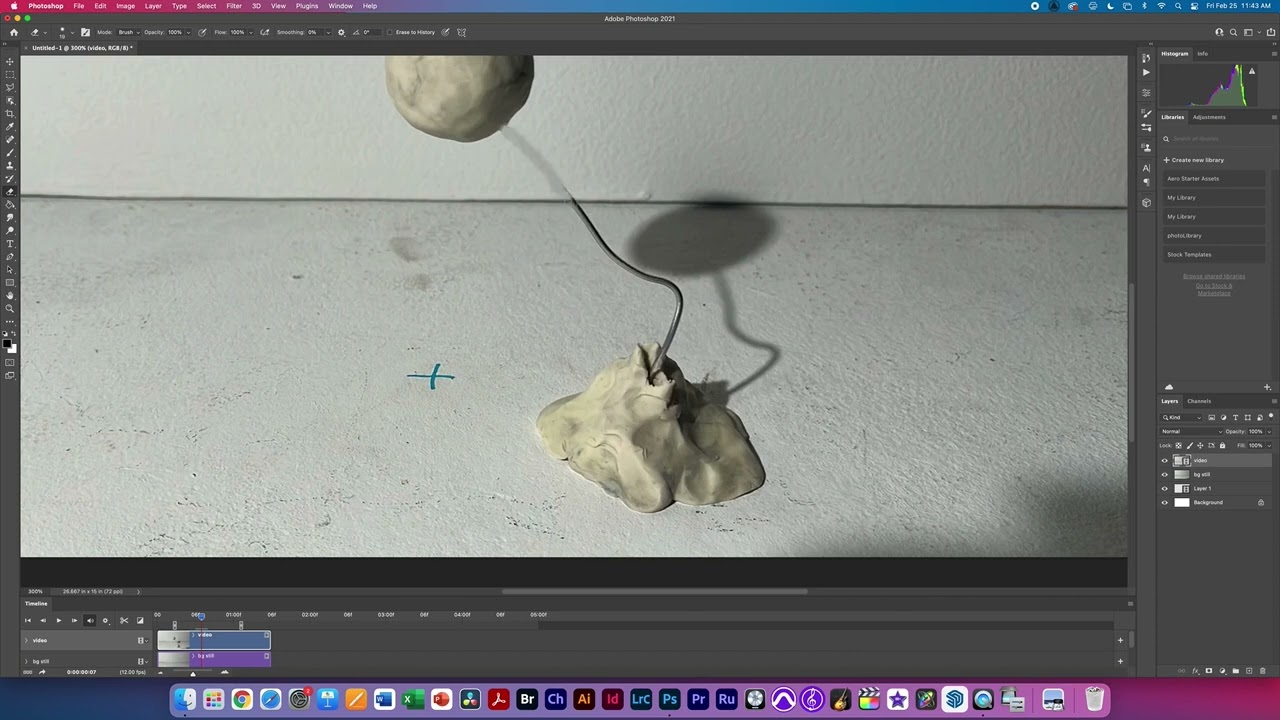The image size is (1280, 720).
Task: Open the Filter menu
Action: coord(234,6)
